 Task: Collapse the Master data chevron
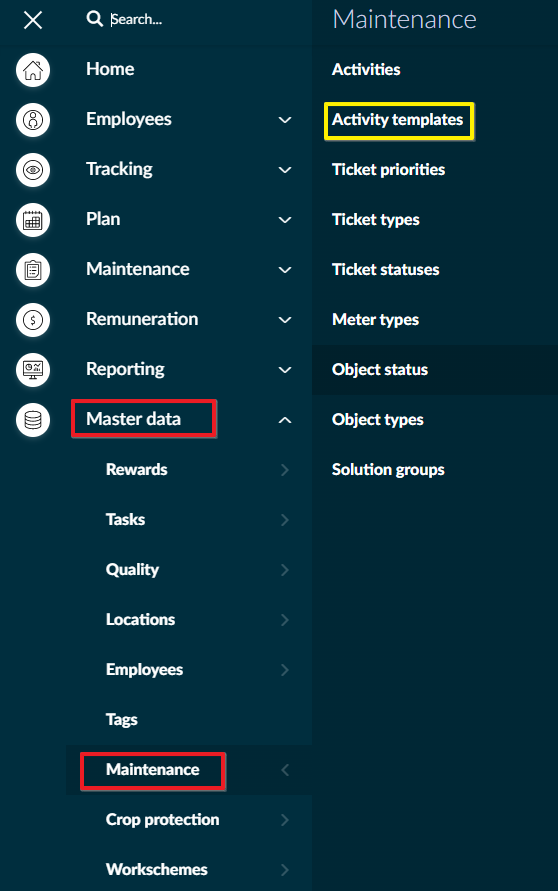click(x=285, y=420)
